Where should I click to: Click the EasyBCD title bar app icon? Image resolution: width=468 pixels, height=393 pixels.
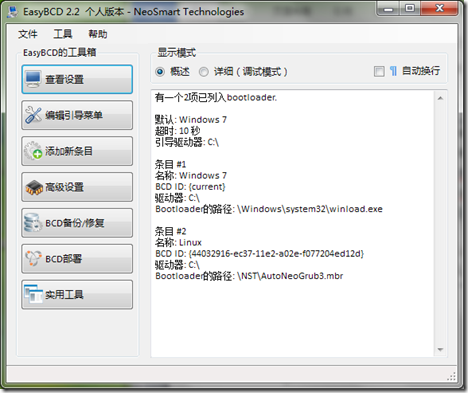click(x=13, y=12)
